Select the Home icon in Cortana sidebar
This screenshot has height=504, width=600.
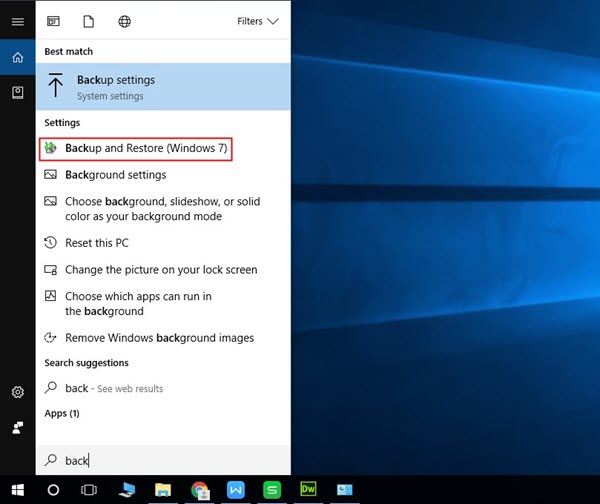pos(18,57)
